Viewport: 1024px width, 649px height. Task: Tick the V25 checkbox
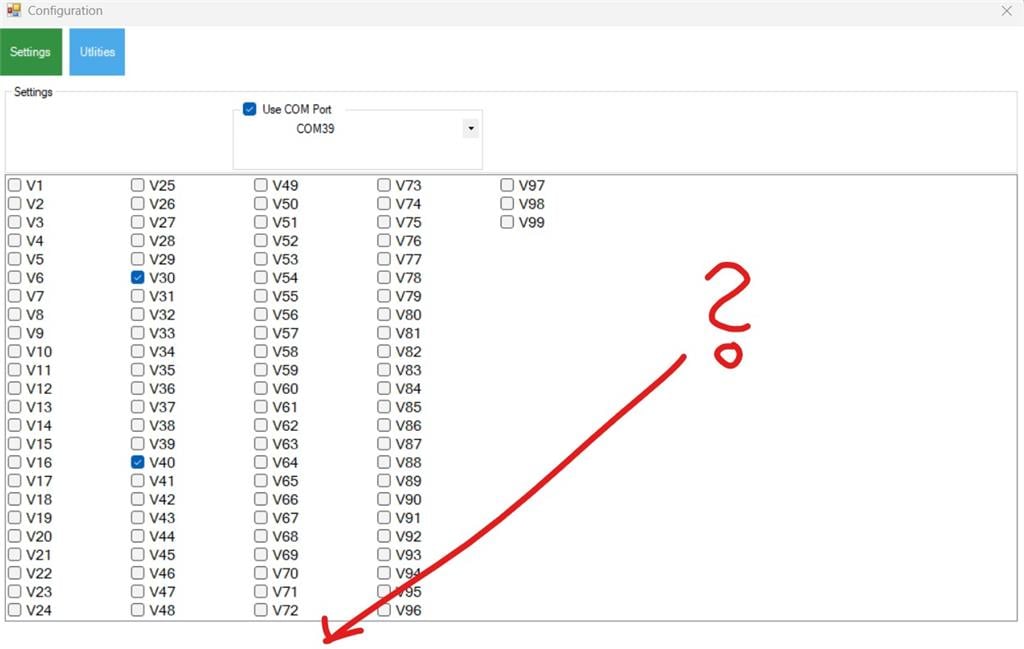(138, 185)
